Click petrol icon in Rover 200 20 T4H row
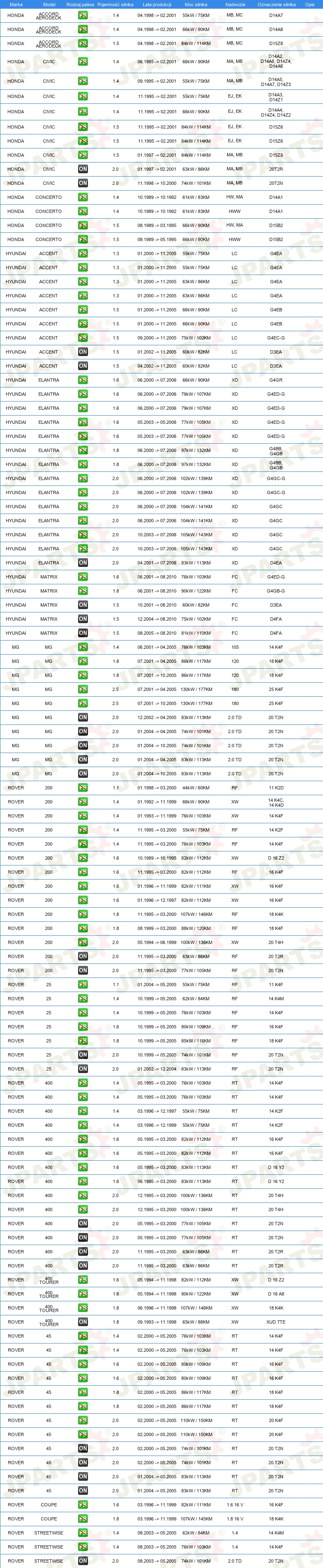This screenshot has height=1568, width=323. tap(83, 942)
